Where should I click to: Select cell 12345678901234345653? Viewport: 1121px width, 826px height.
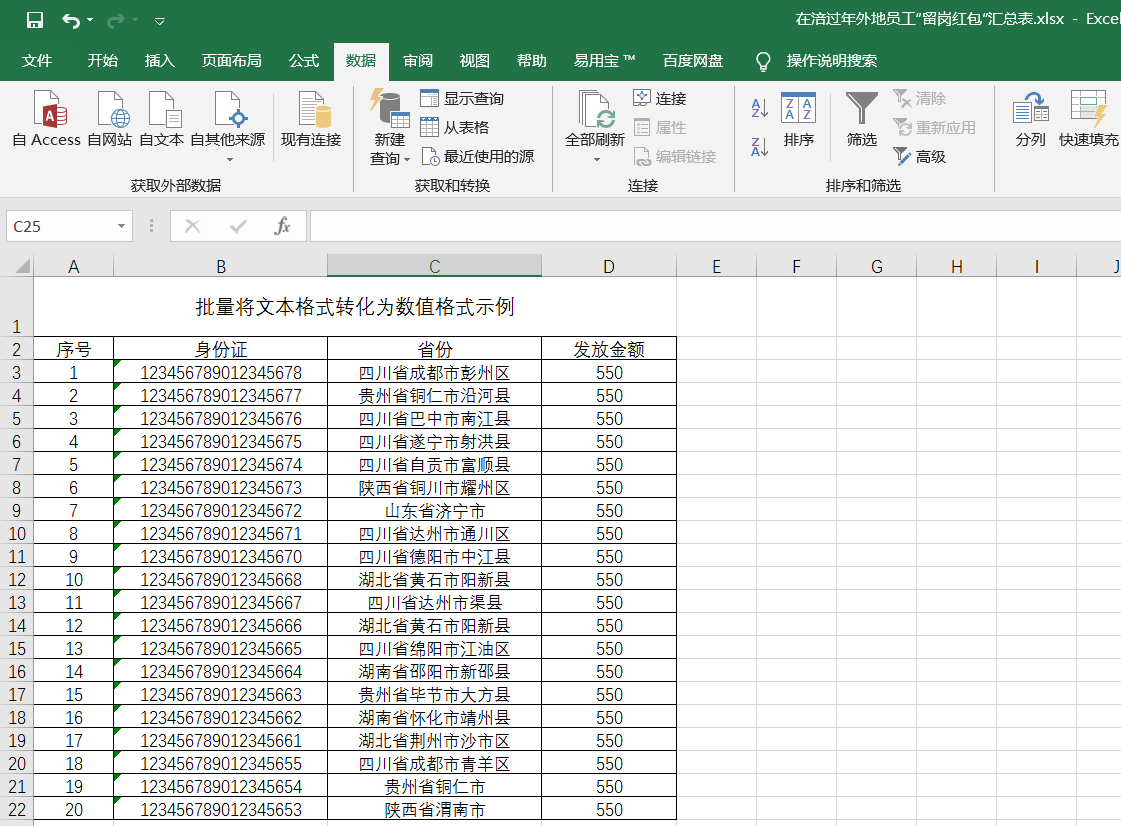[220, 810]
